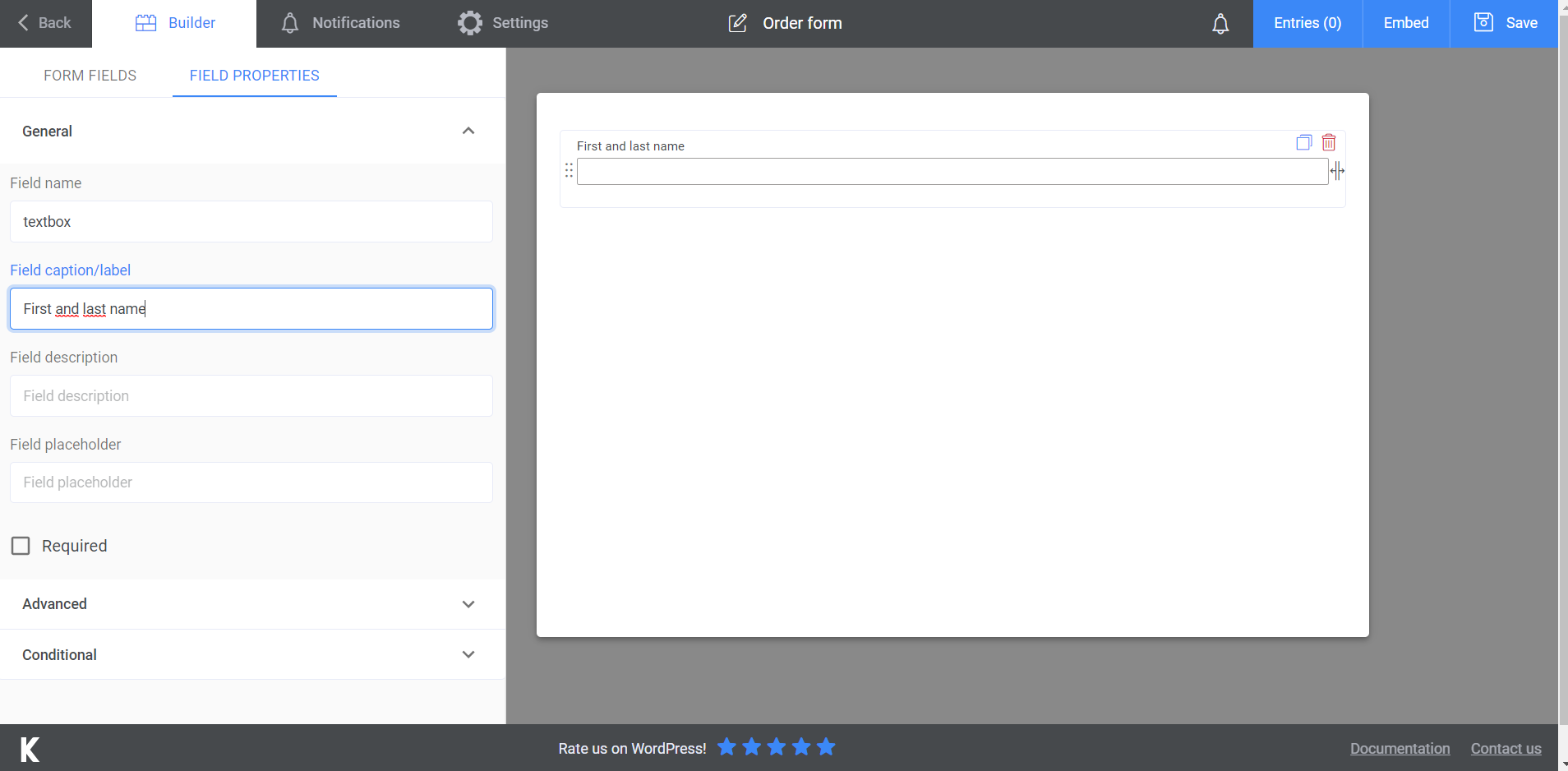Select the FIELD PROPERTIES tab

pyautogui.click(x=254, y=75)
